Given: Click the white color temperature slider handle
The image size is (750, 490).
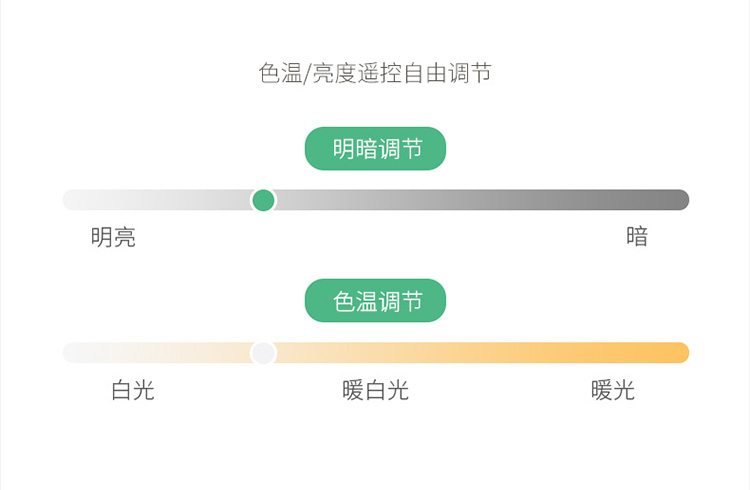Looking at the screenshot, I should tap(263, 353).
